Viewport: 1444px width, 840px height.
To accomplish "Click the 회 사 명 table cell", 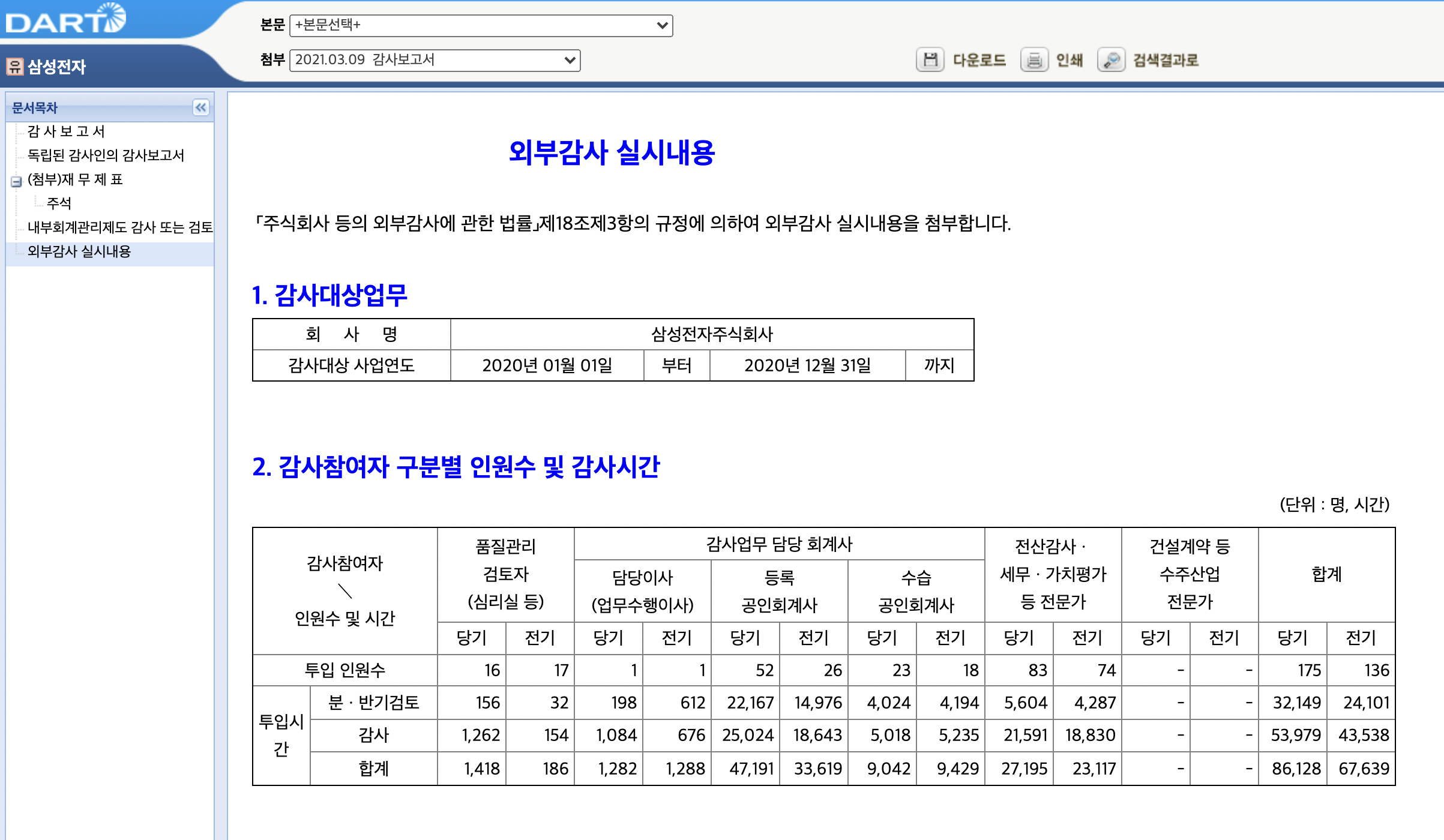I will click(352, 334).
